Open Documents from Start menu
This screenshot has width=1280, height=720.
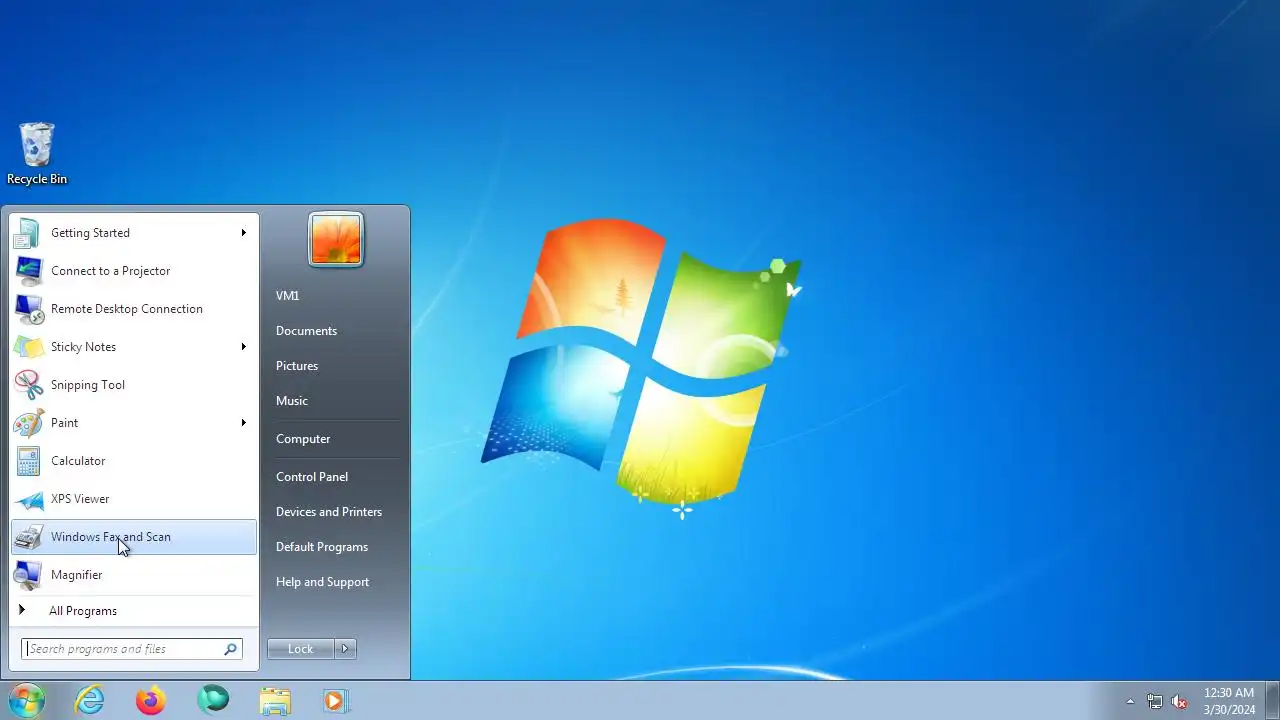click(x=306, y=331)
